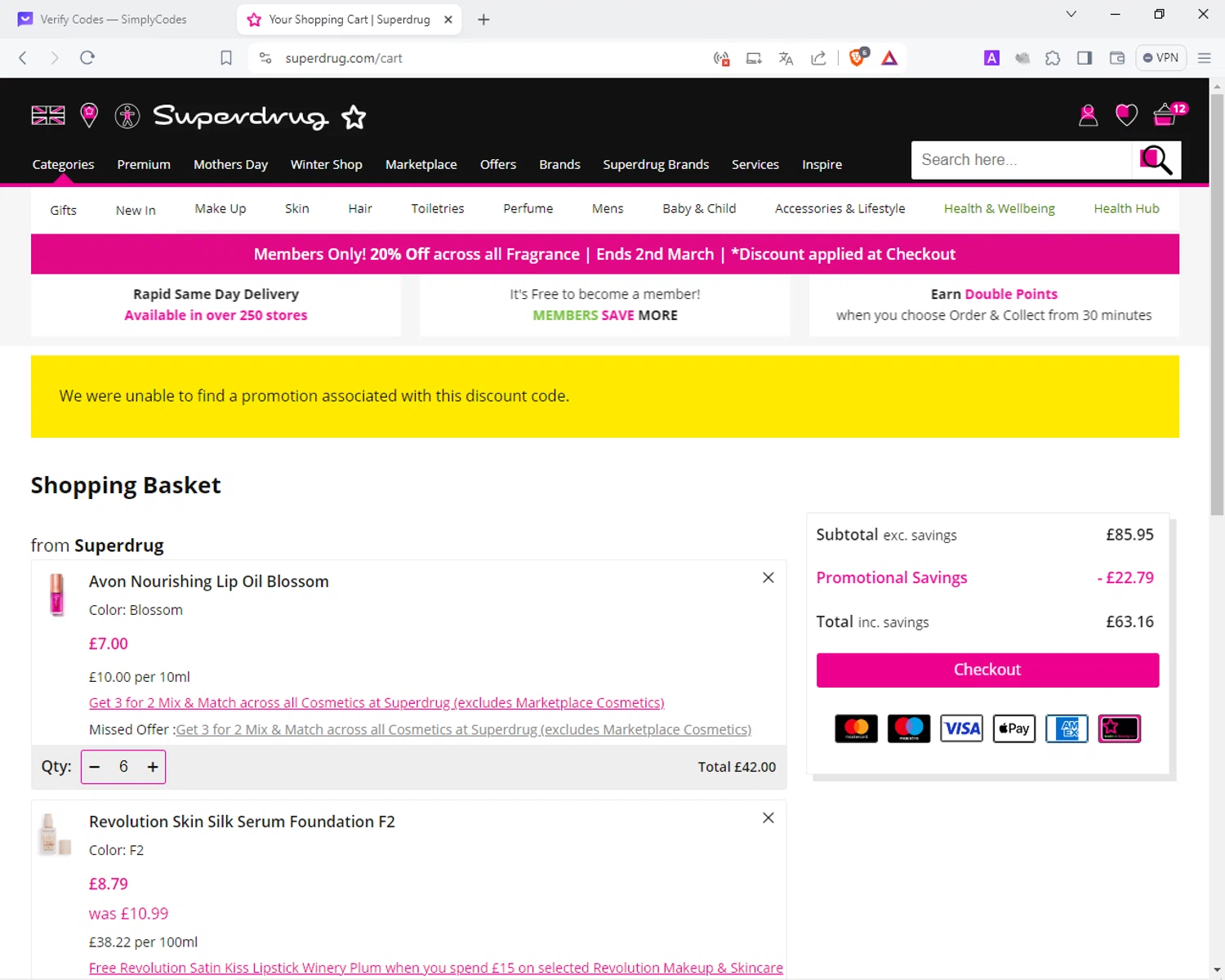Open the Categories menu

tap(63, 164)
